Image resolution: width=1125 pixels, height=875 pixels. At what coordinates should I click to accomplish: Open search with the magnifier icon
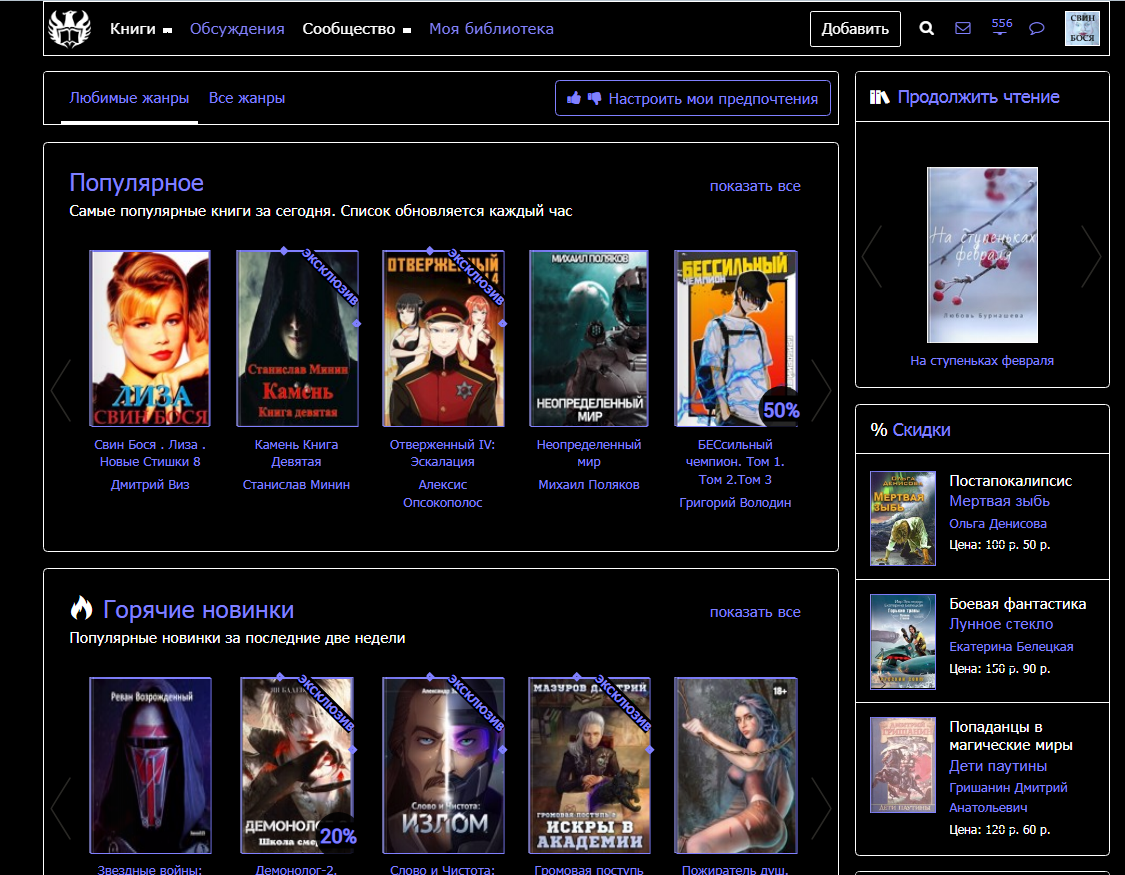click(926, 29)
